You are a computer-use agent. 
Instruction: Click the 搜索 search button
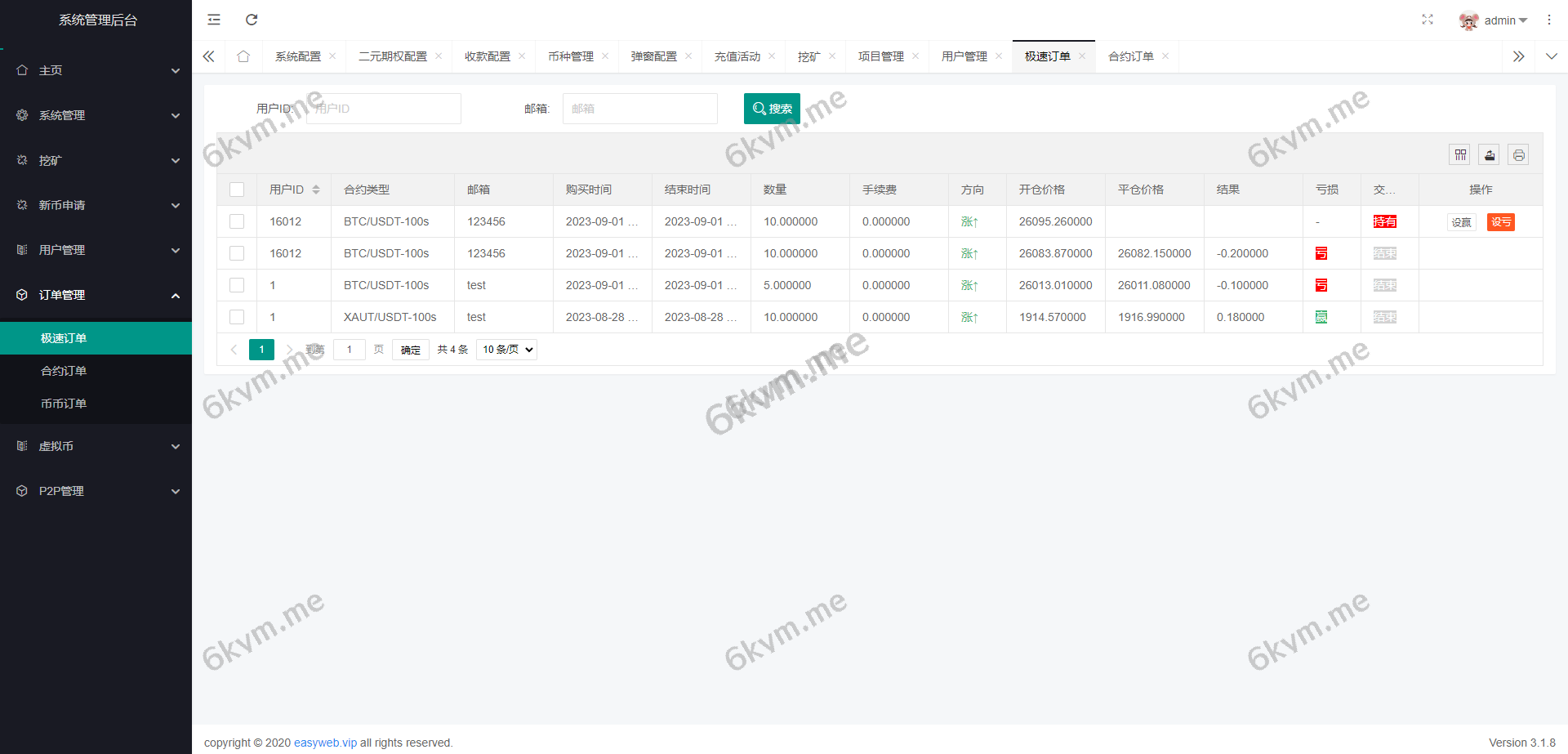tap(771, 108)
